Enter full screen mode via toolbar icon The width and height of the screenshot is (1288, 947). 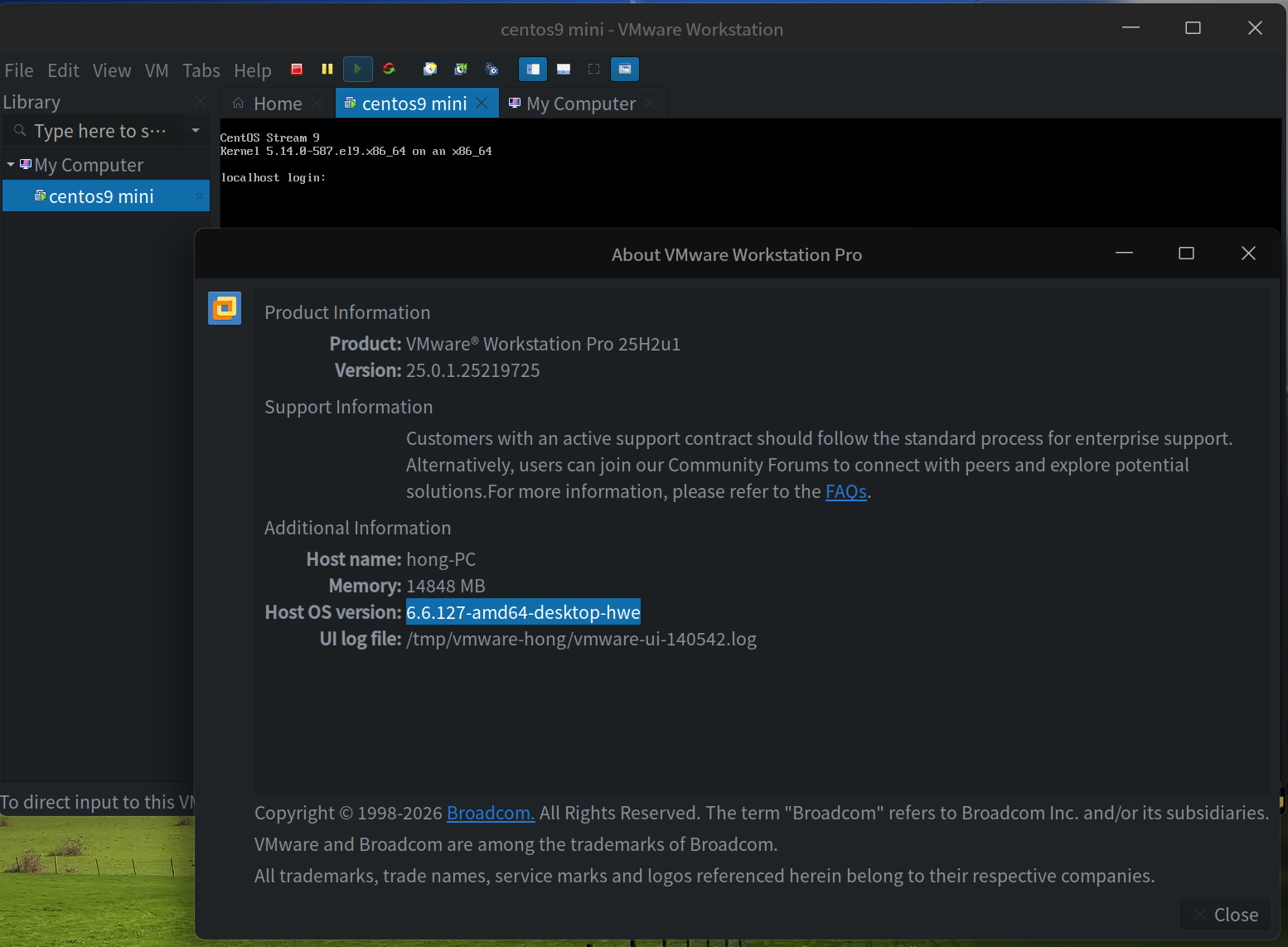click(x=593, y=69)
